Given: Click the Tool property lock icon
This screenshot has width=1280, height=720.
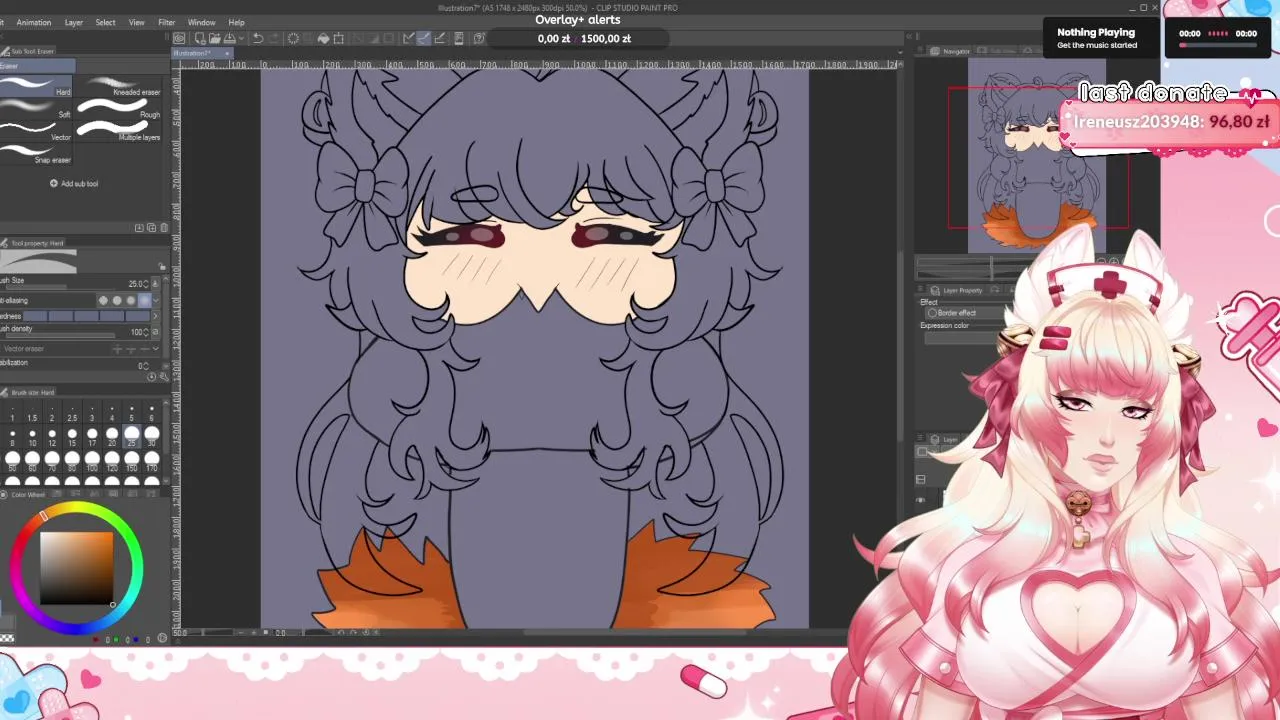Looking at the screenshot, I should click(162, 266).
